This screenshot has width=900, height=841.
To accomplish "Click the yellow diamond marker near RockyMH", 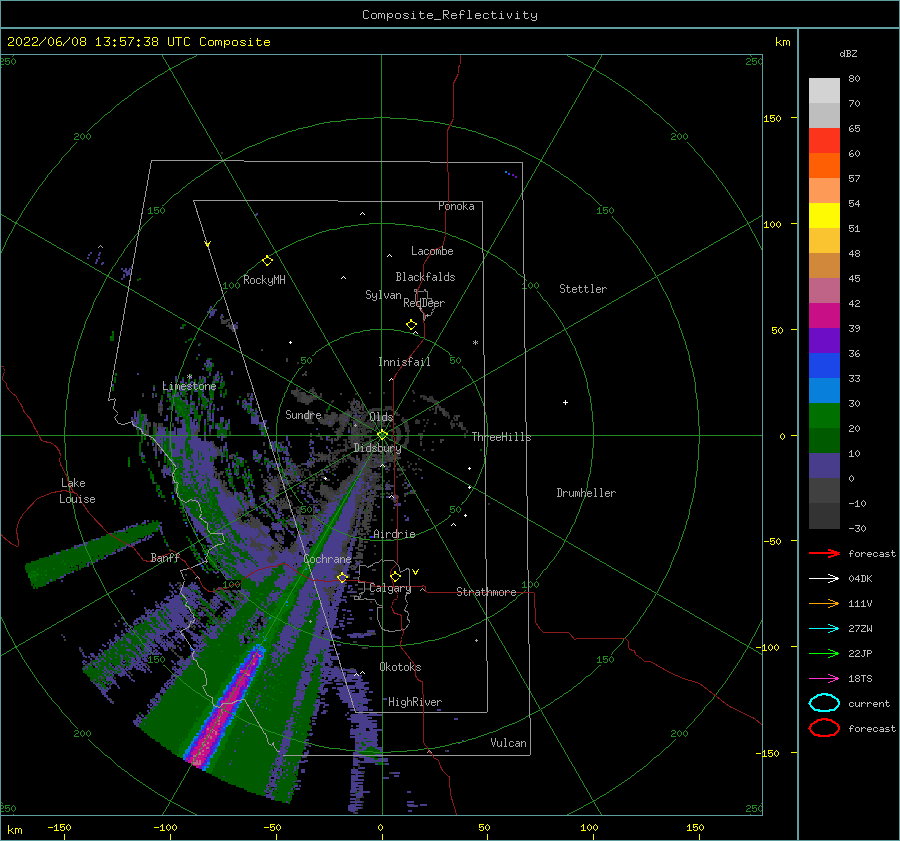I will point(267,261).
